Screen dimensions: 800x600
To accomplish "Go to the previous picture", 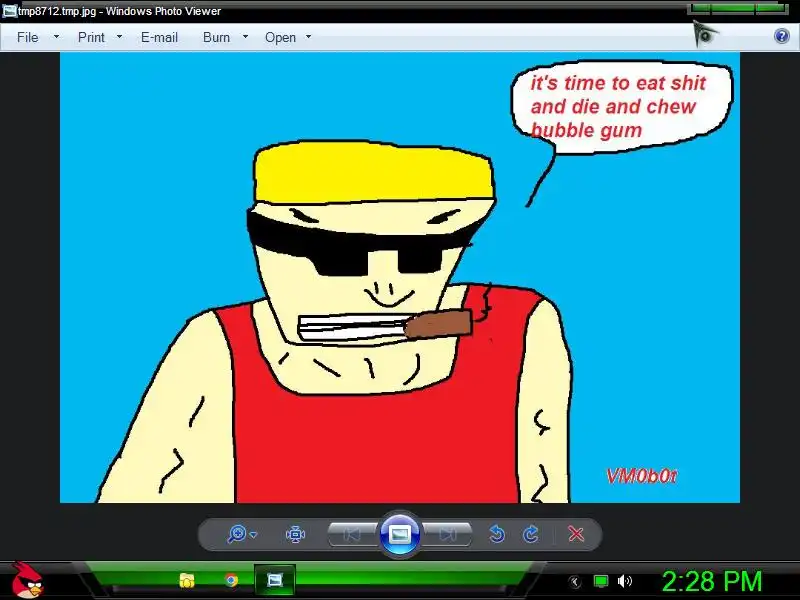I will pos(352,534).
